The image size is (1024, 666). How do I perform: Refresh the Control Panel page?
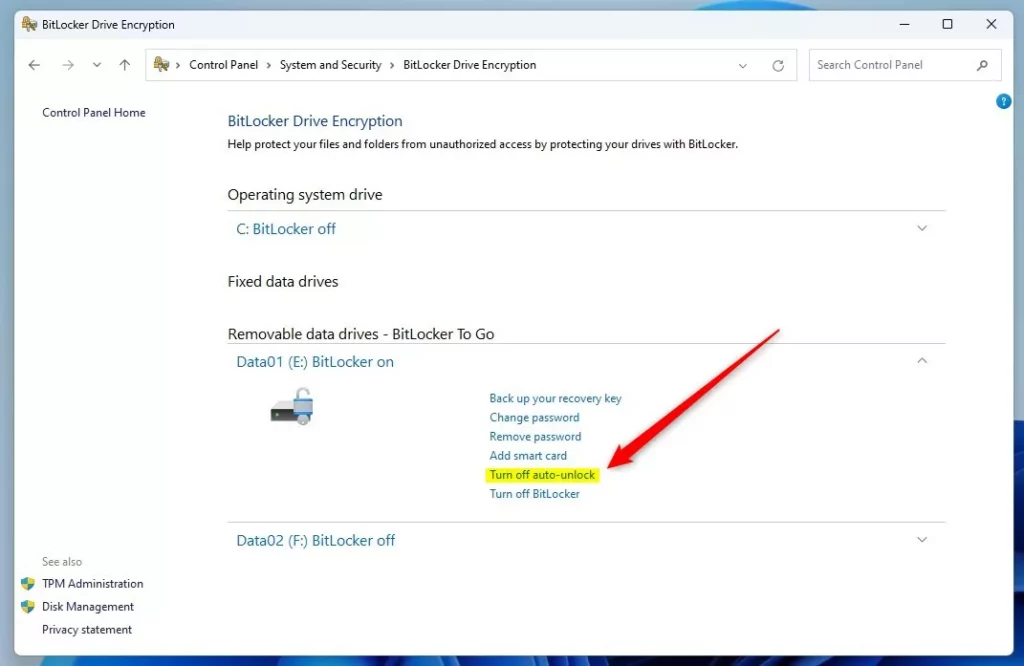[x=778, y=65]
